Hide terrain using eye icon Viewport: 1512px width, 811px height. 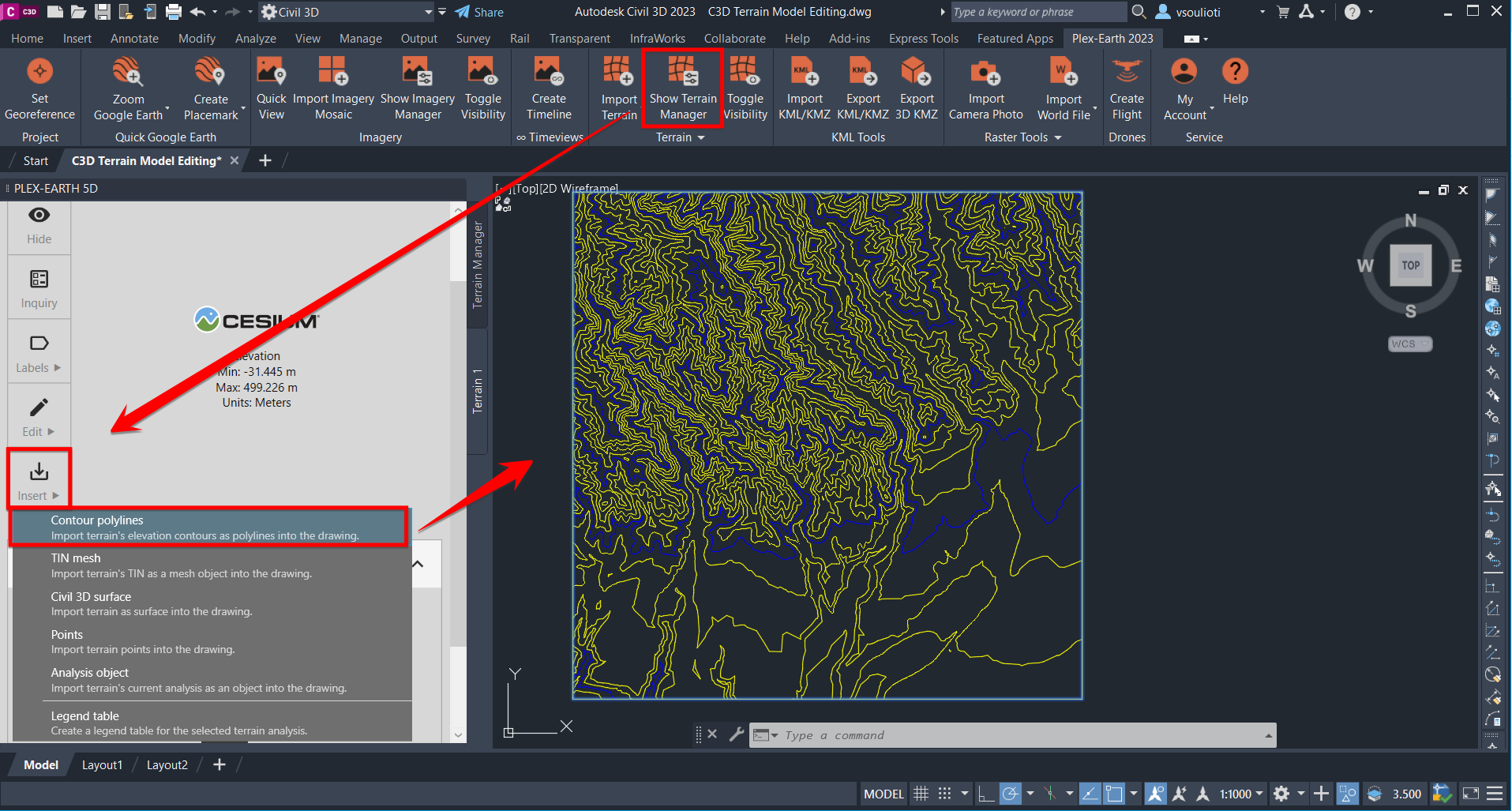point(39,215)
